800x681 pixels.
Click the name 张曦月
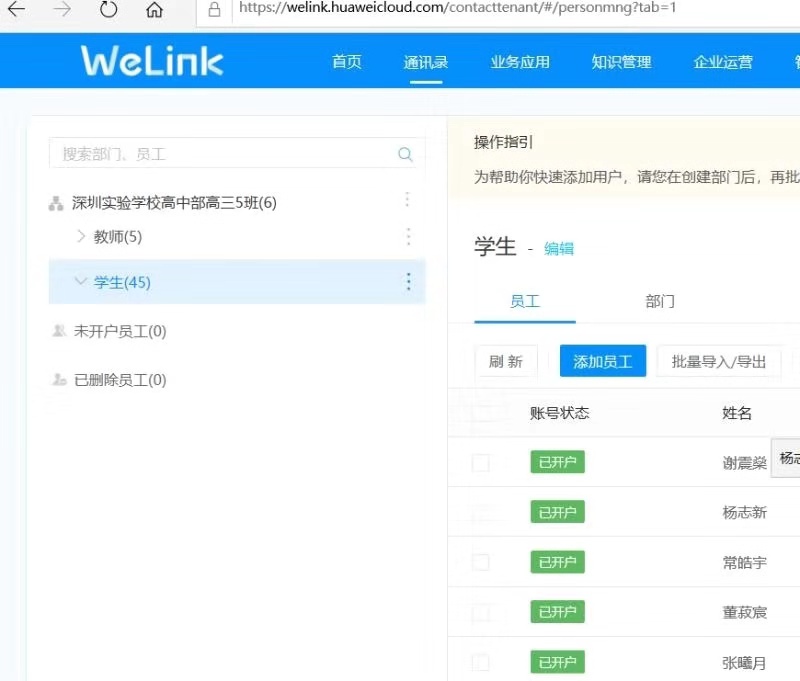[x=744, y=663]
